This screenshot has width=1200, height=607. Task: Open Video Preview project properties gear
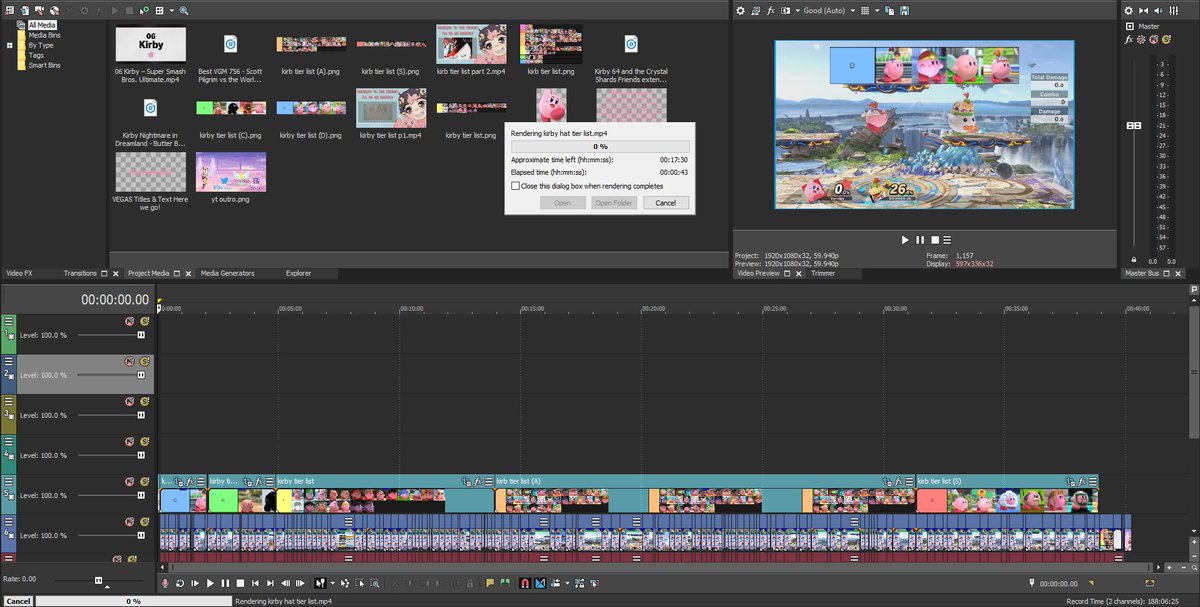(x=741, y=10)
